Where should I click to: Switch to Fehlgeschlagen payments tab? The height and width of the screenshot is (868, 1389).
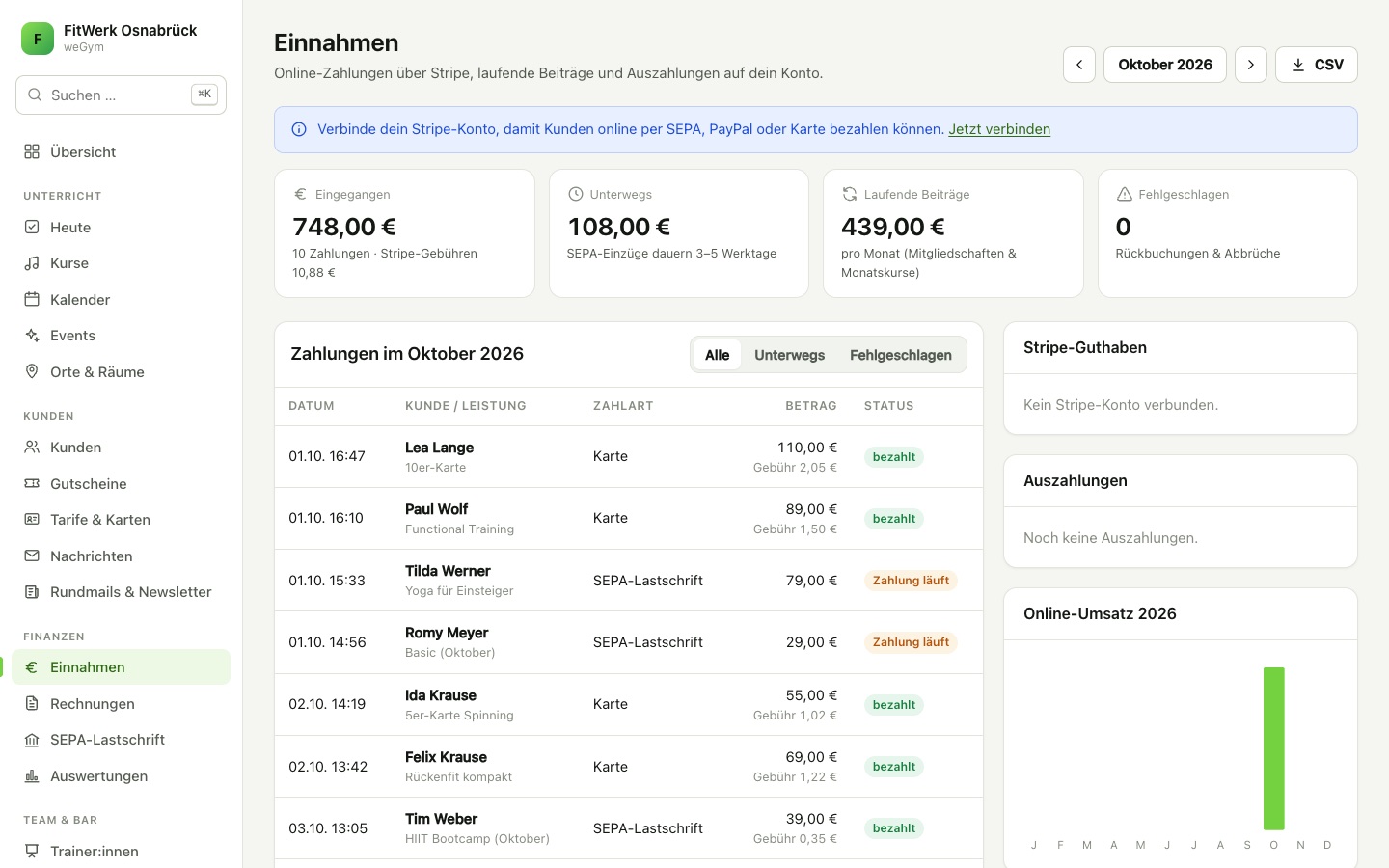pyautogui.click(x=901, y=355)
